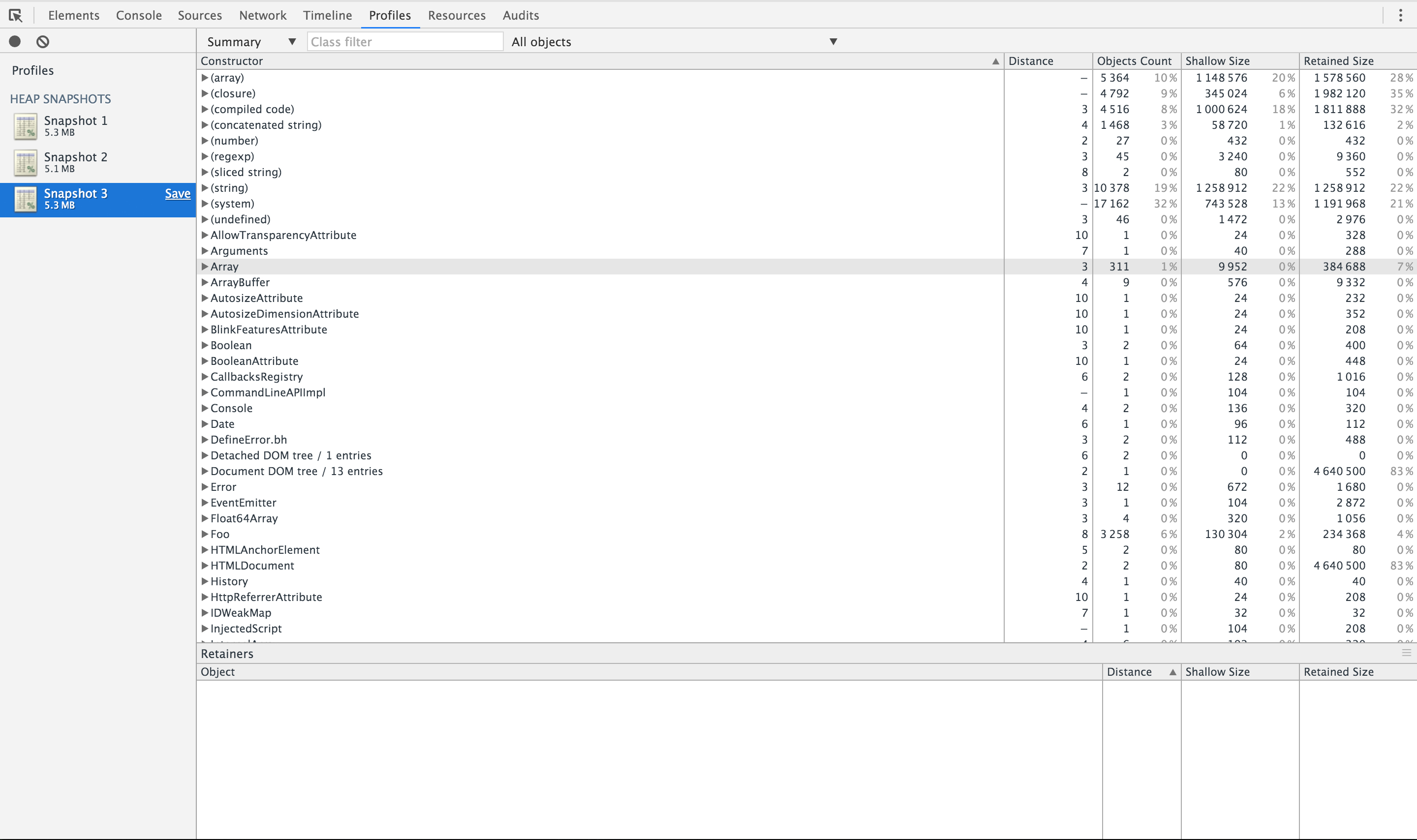Select the HTMLDocument constructor row
This screenshot has width=1417, height=840.
pyautogui.click(x=252, y=566)
